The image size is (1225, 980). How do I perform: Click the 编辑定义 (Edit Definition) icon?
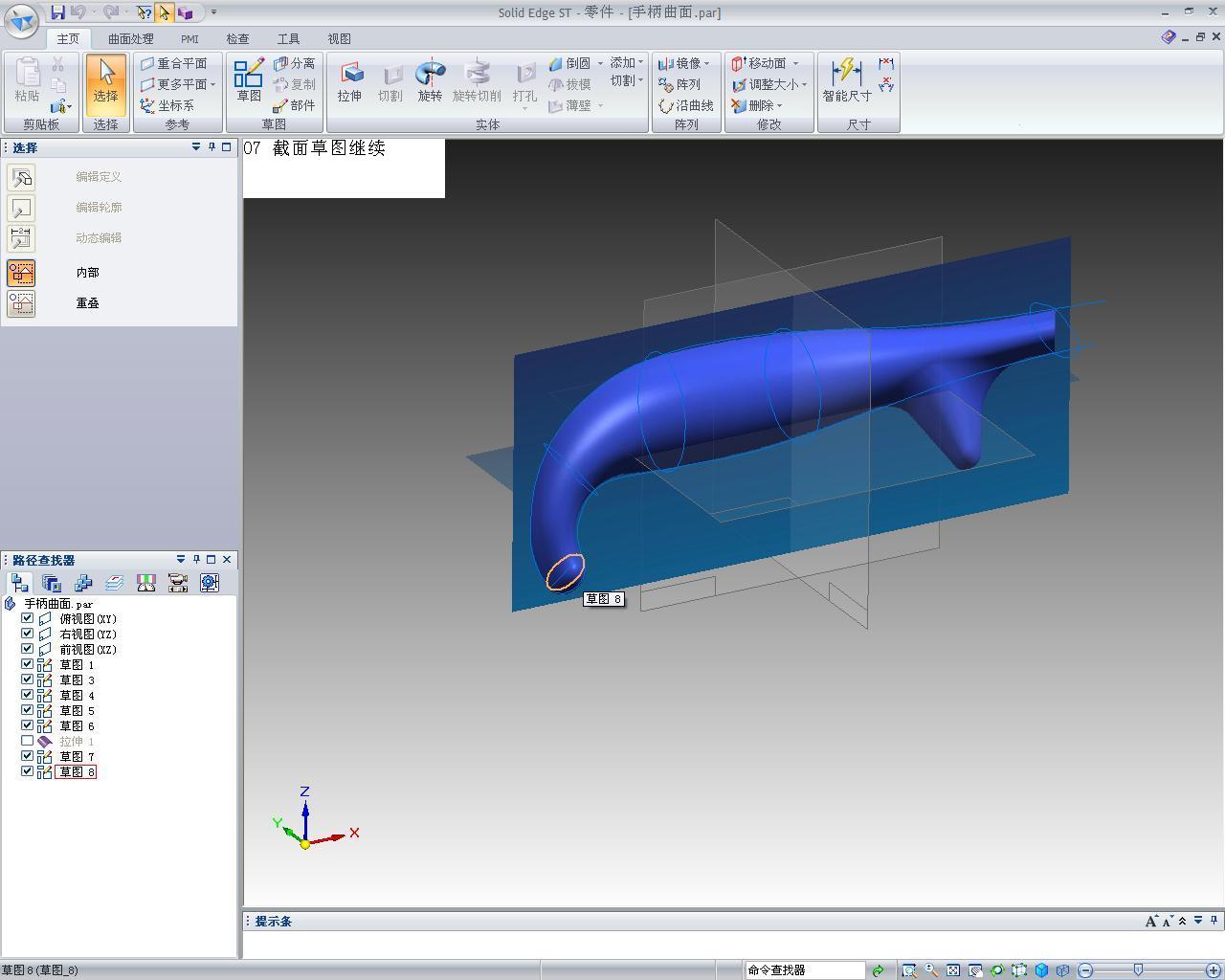pyautogui.click(x=21, y=177)
